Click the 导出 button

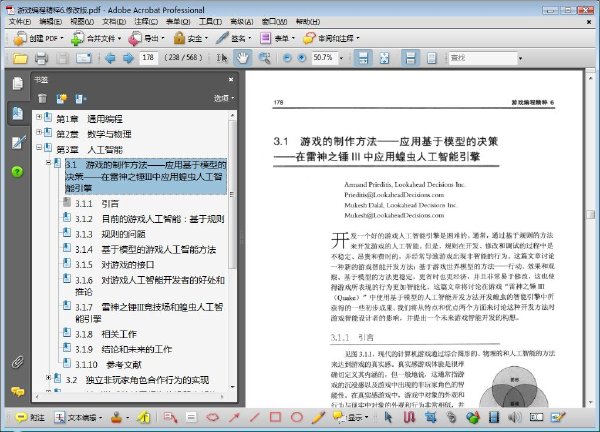[146, 38]
